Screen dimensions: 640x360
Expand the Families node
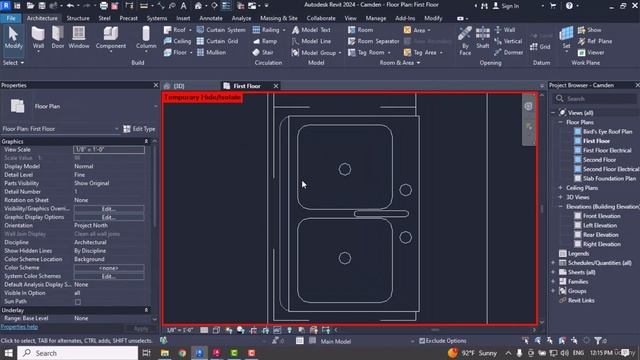pyautogui.click(x=553, y=282)
